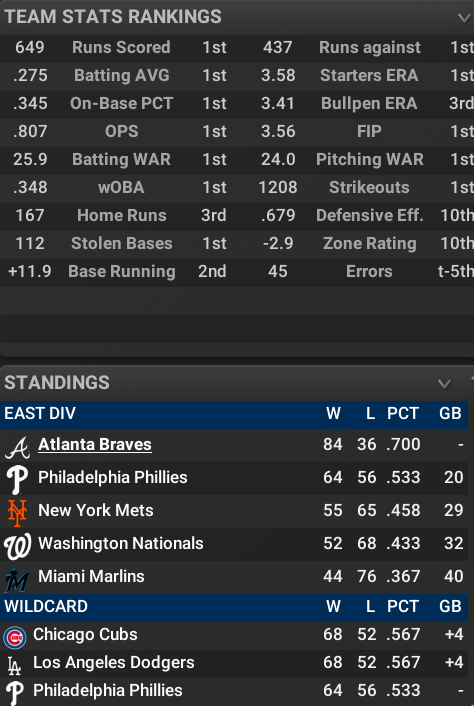Select the New York Mets team name
The height and width of the screenshot is (706, 474).
click(95, 510)
